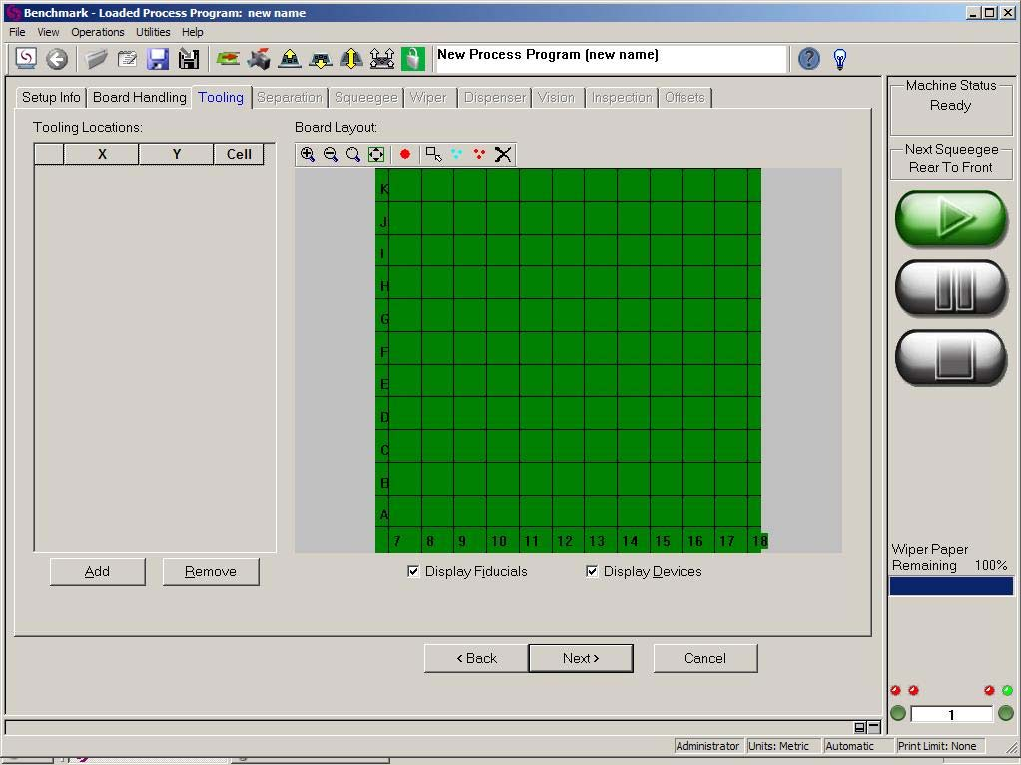This screenshot has width=1021, height=765.
Task: Open the Operations menu
Action: click(x=98, y=32)
